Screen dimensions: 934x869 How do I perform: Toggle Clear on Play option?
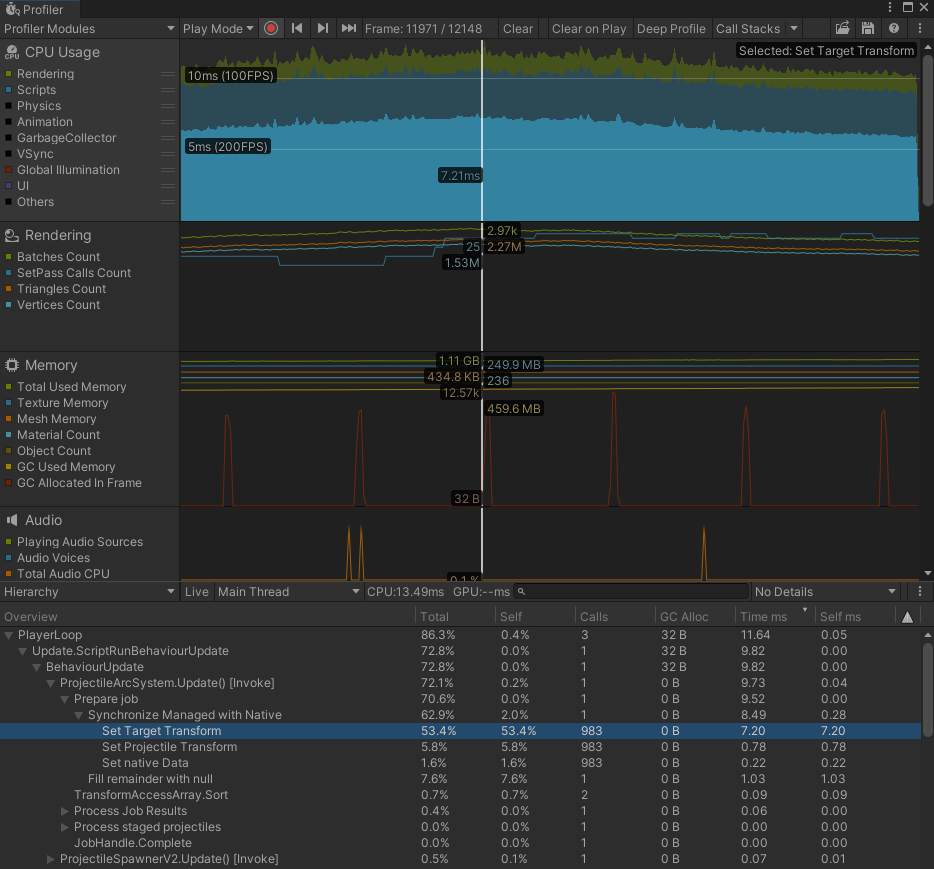(x=589, y=29)
